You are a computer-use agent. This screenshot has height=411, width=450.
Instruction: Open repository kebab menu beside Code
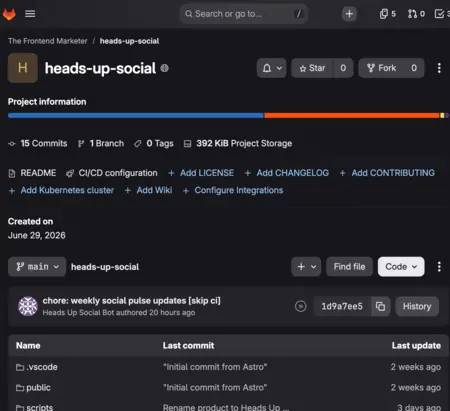pos(439,267)
